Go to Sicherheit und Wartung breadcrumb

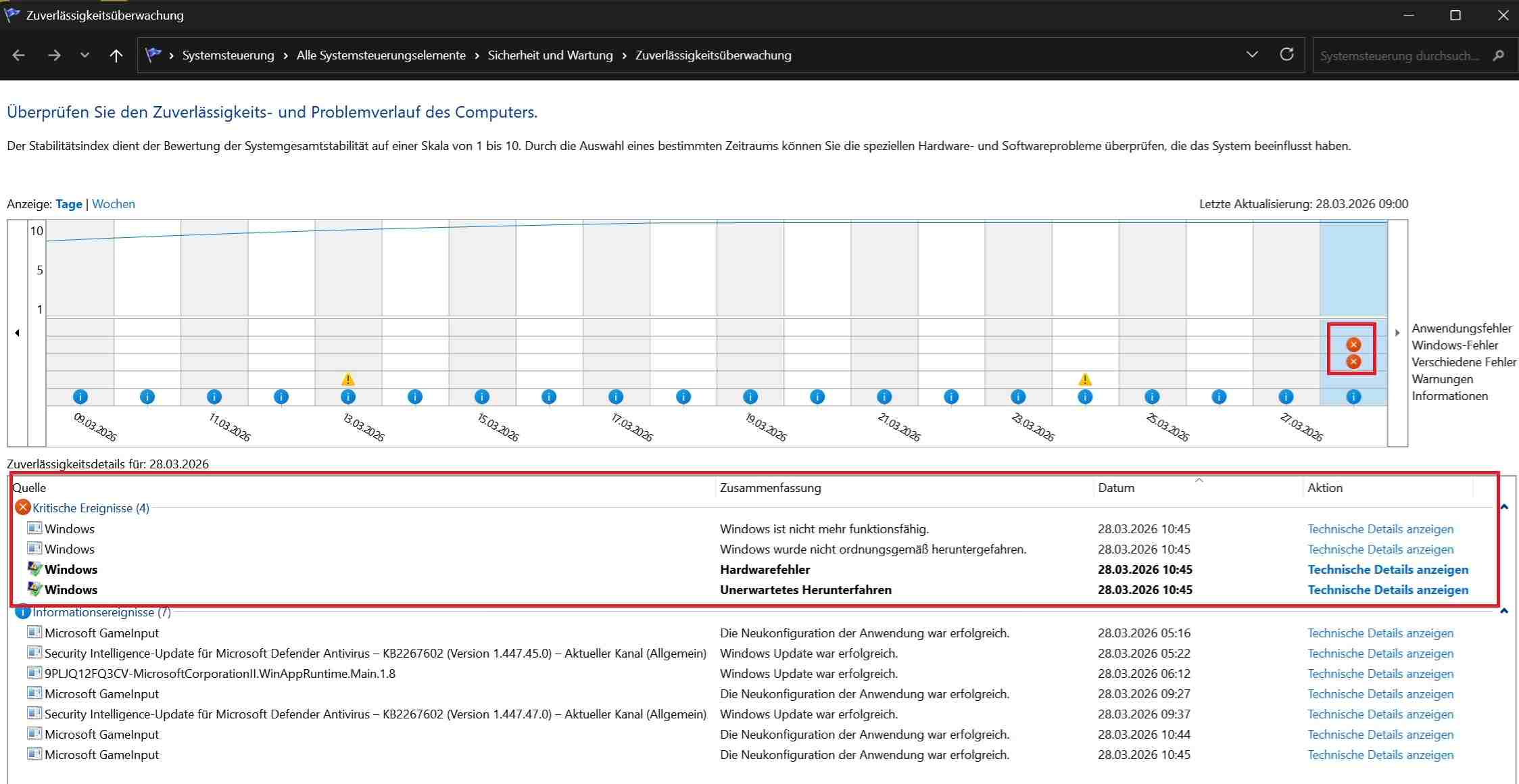pyautogui.click(x=550, y=55)
